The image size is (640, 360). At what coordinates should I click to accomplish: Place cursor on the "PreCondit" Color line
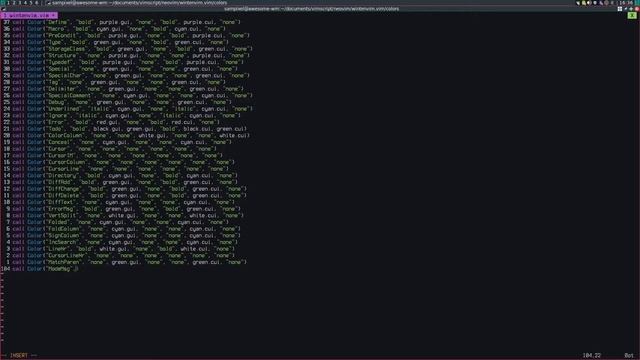[x=131, y=36]
